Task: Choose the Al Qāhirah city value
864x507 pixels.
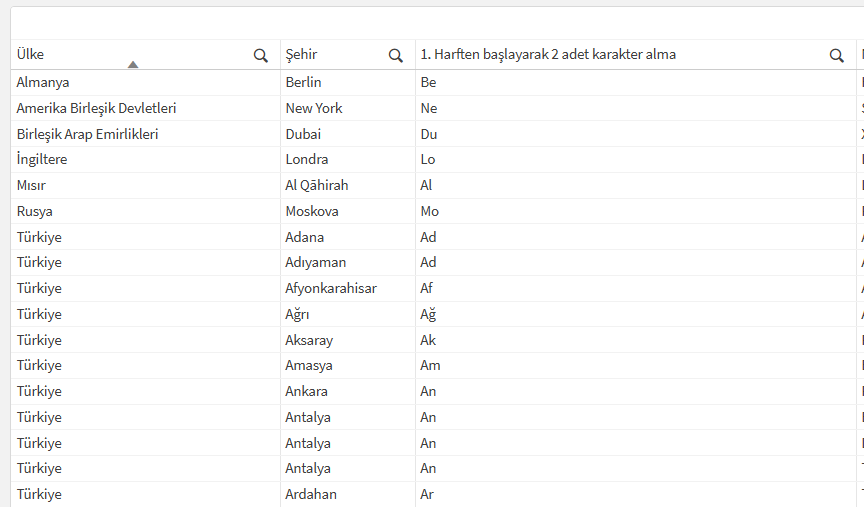Action: [x=317, y=185]
